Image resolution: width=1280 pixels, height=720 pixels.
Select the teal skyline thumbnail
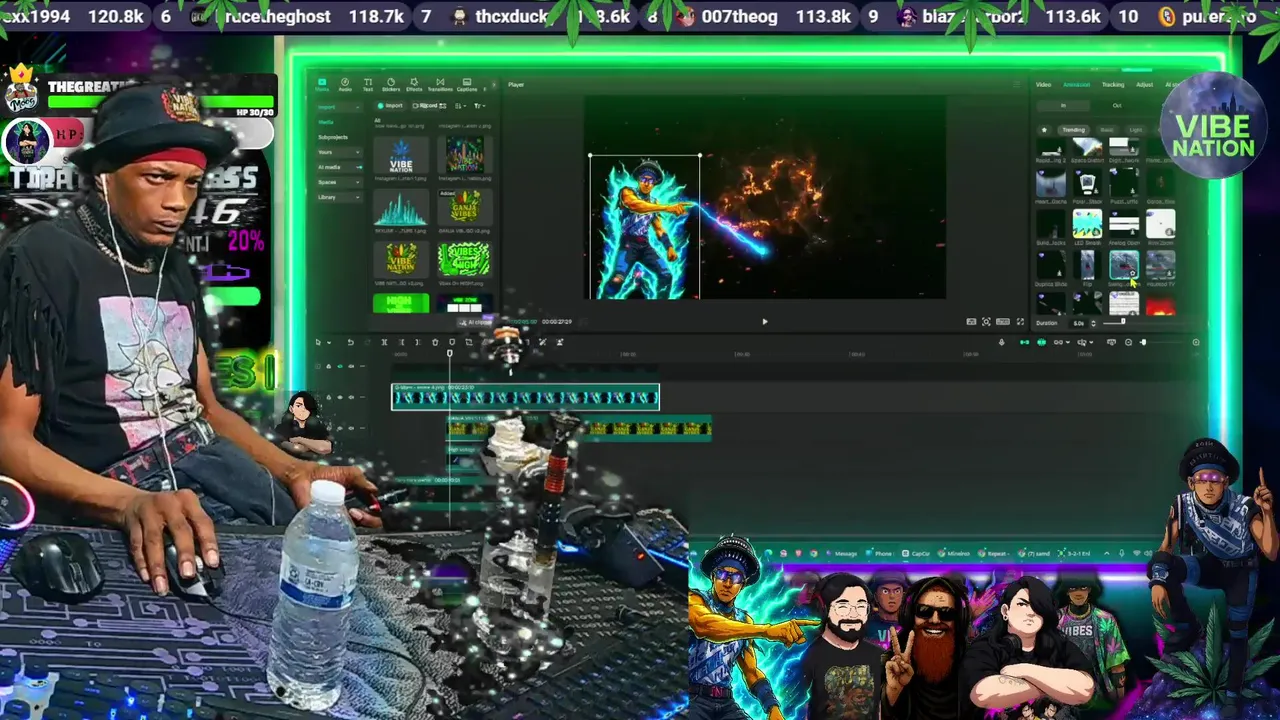(401, 208)
